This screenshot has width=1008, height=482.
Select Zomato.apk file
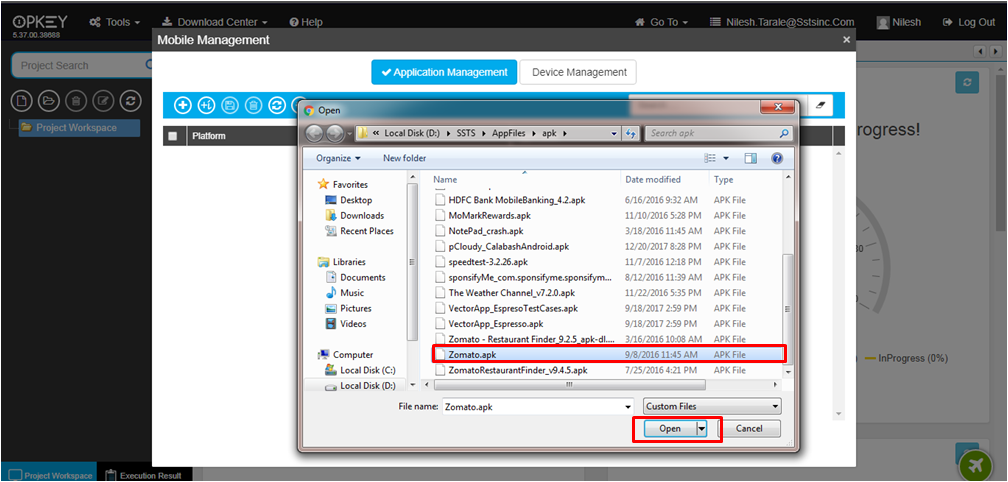(x=610, y=354)
